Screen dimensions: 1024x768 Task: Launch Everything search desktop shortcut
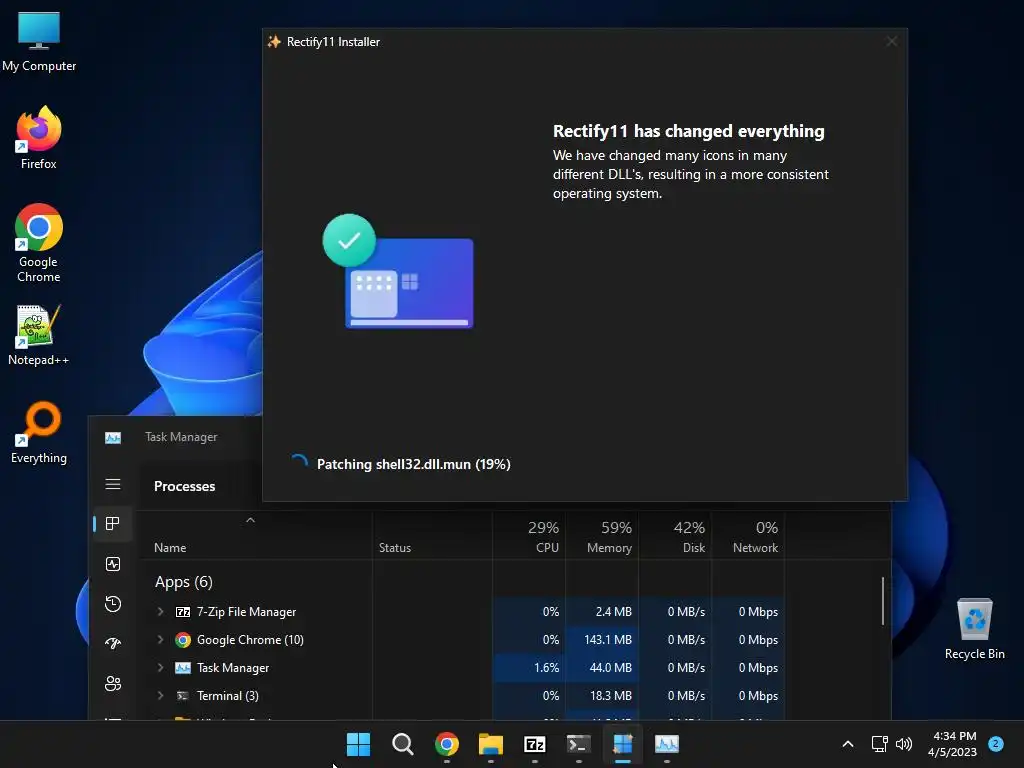click(39, 432)
